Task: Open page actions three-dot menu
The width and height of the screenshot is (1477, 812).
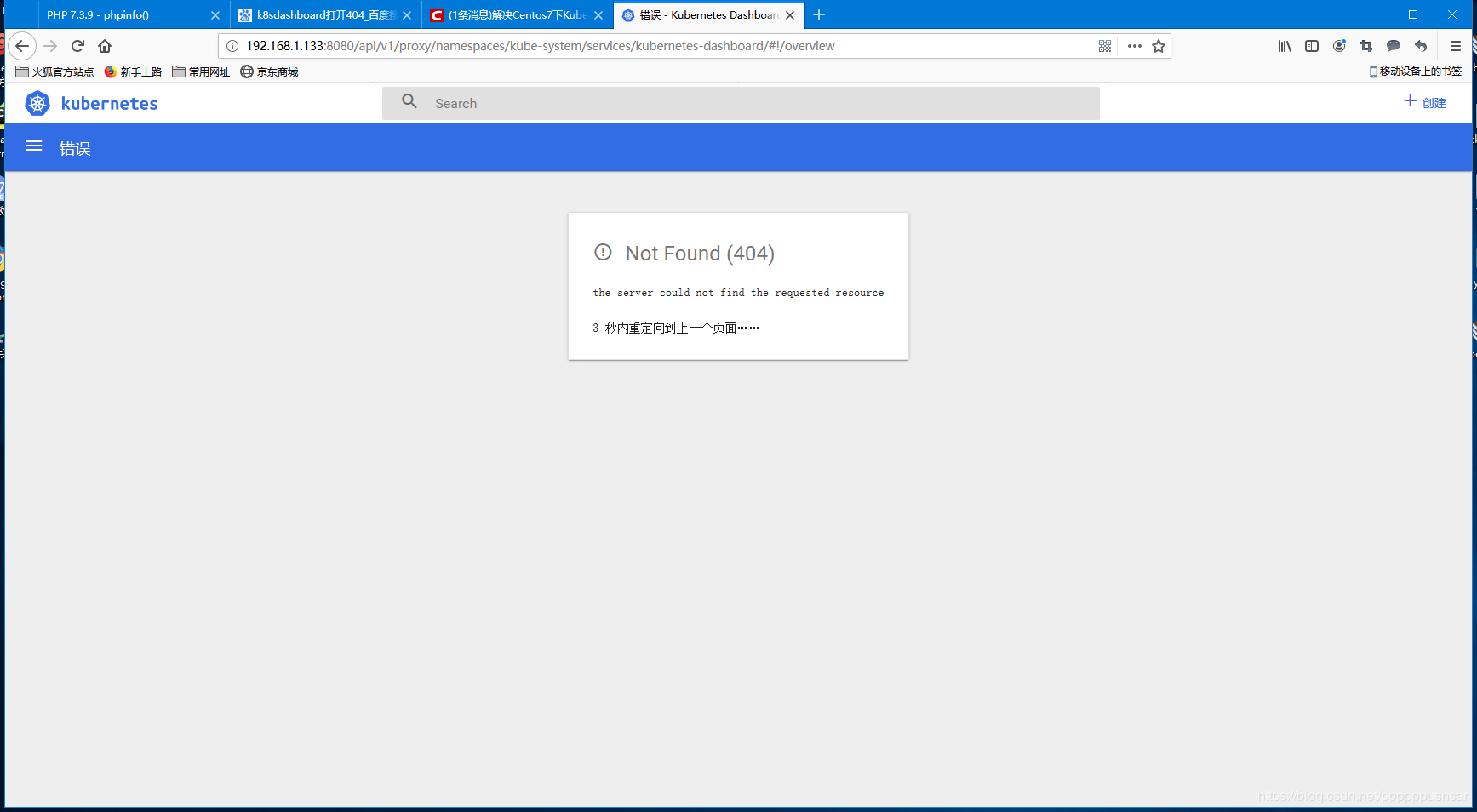Action: pos(1134,46)
